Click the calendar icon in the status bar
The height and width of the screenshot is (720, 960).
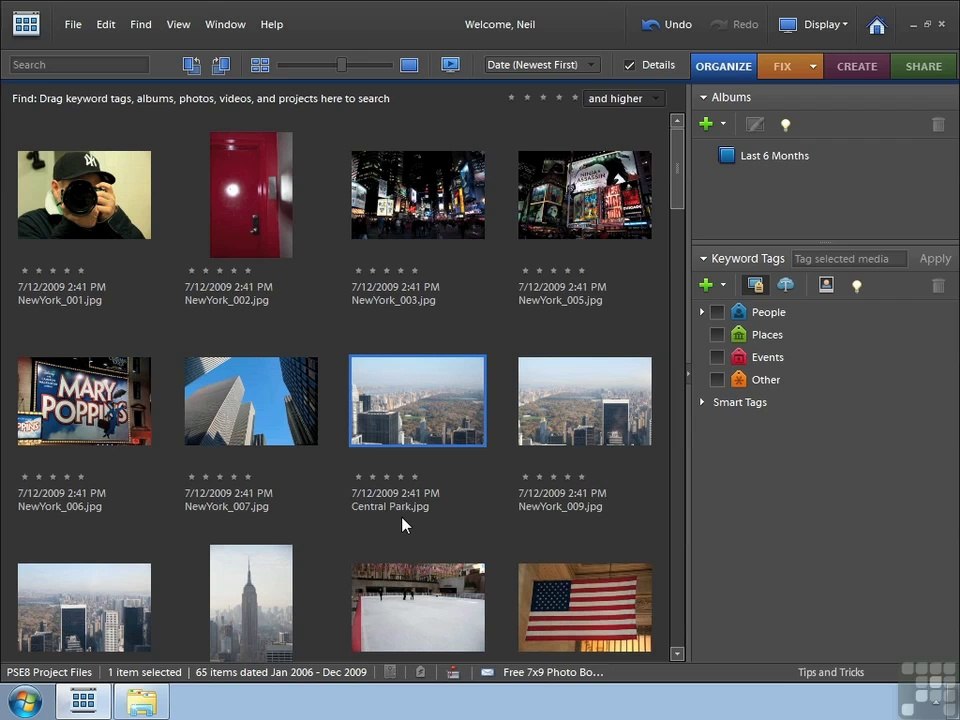point(453,672)
